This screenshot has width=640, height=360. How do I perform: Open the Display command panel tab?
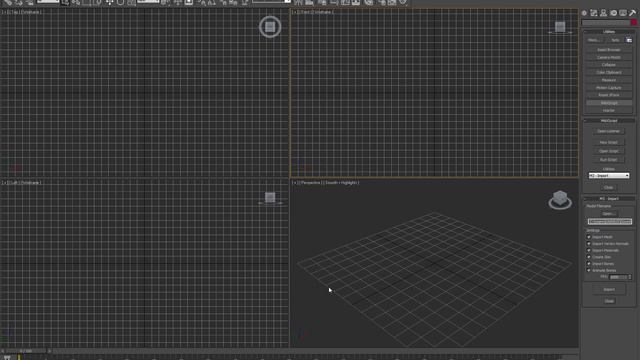click(623, 13)
